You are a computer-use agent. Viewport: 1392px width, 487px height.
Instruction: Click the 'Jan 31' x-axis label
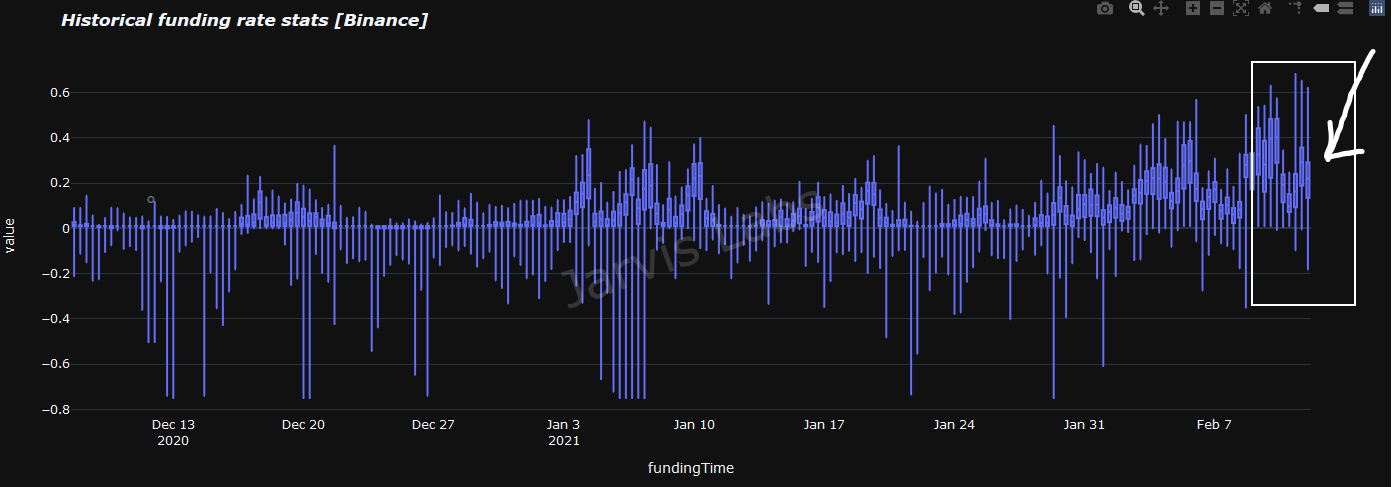click(1084, 425)
